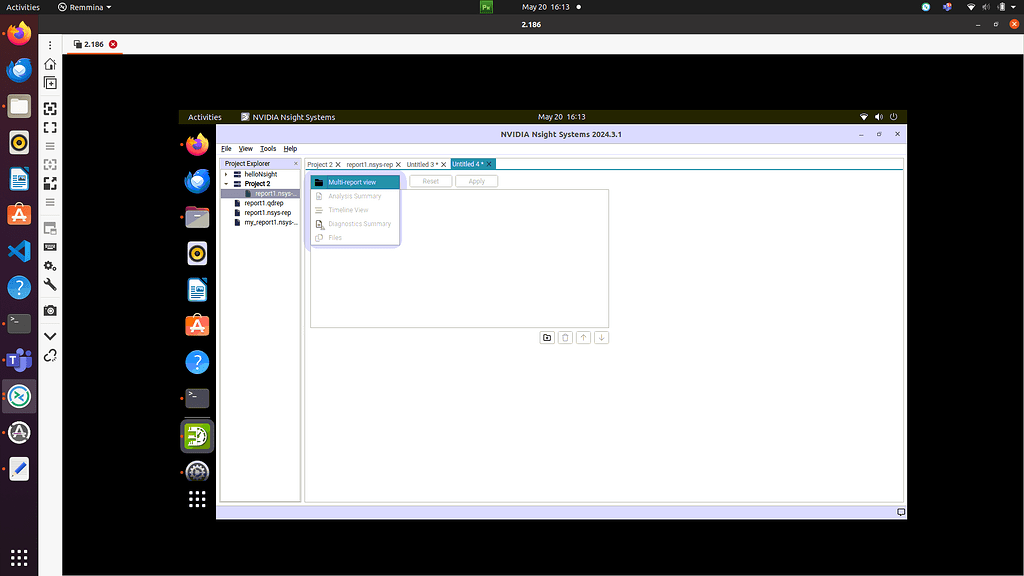Click the Remmina screenshot camera icon in the sidebar
This screenshot has height=576, width=1024.
tap(50, 310)
